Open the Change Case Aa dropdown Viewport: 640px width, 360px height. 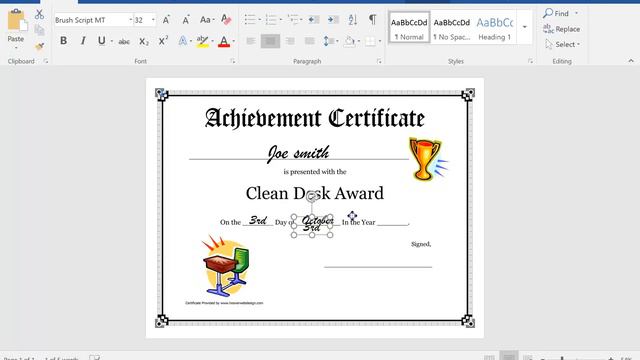point(207,20)
